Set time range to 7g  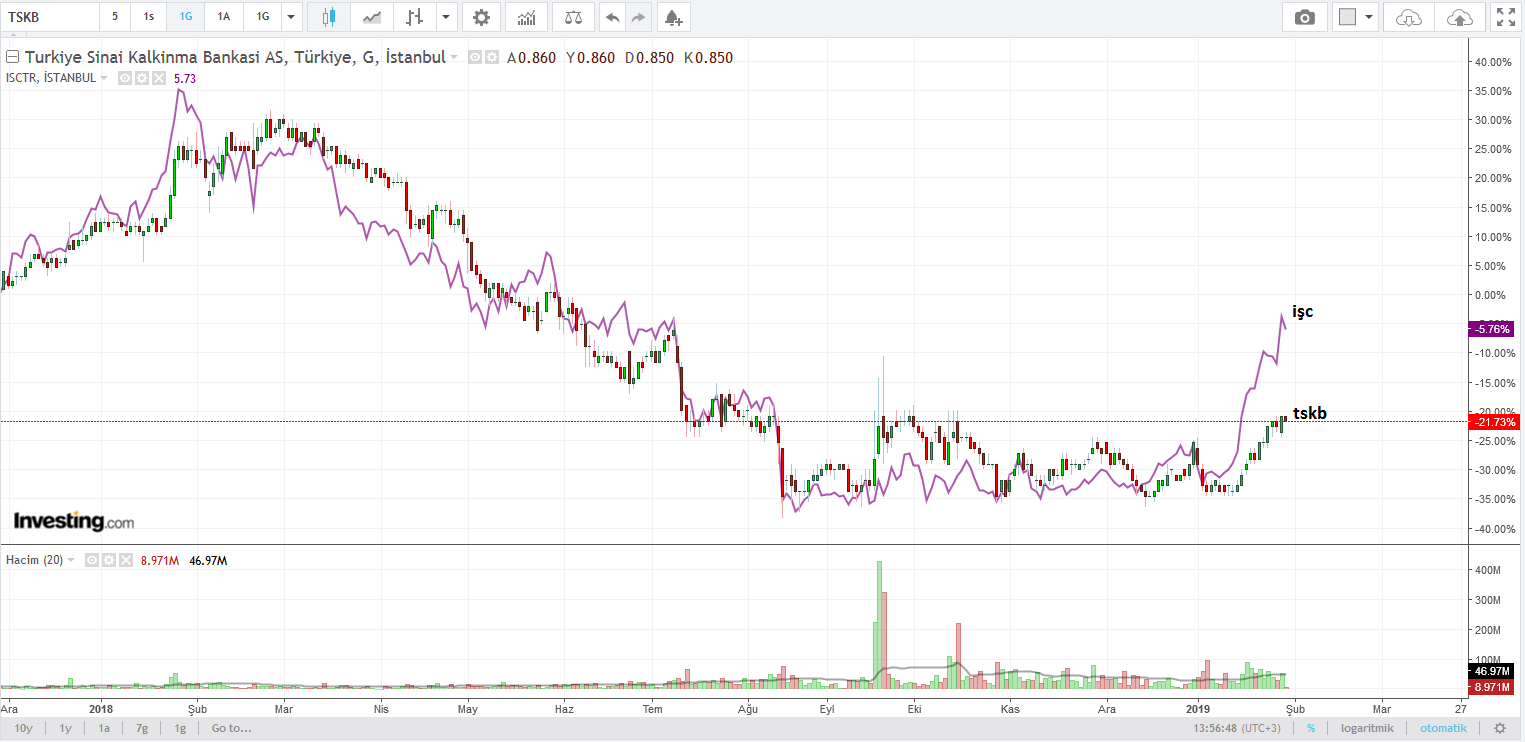coord(142,728)
